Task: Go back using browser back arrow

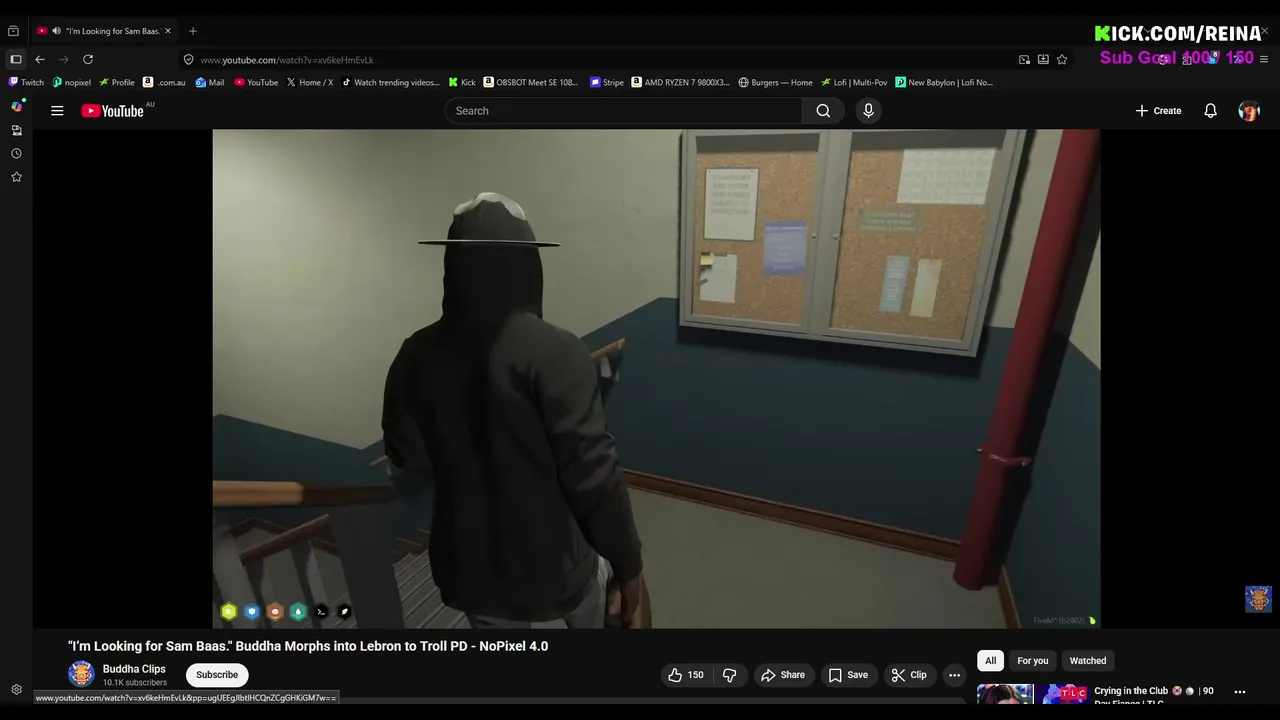Action: [x=40, y=59]
